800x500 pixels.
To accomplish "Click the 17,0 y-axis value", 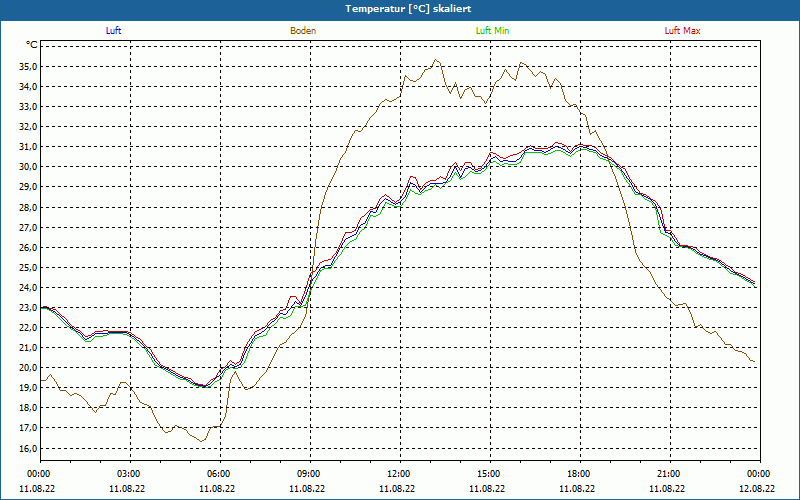I will (28, 428).
